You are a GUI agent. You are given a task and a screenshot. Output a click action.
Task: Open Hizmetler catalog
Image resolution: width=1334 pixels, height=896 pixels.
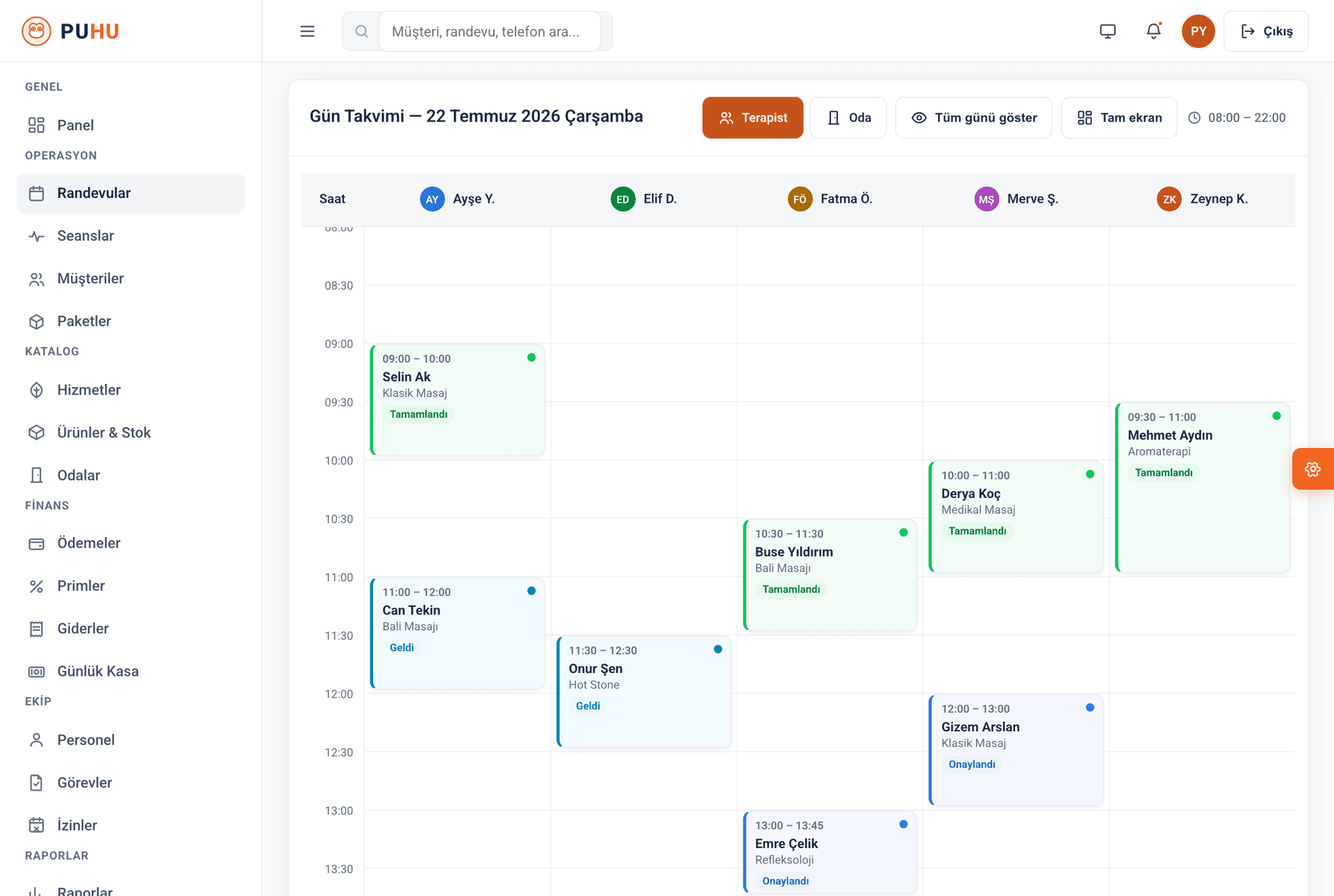pos(131,390)
